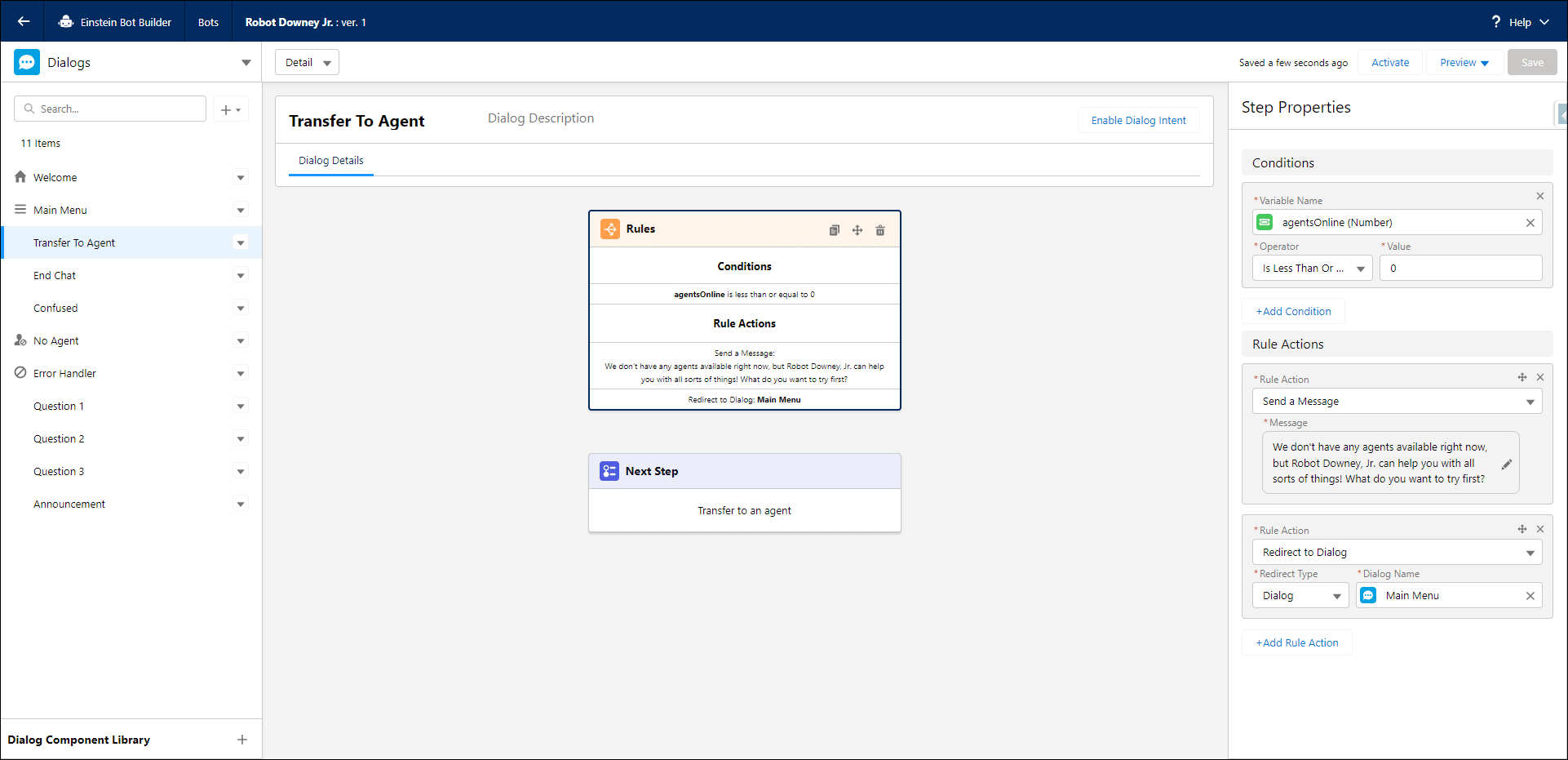
Task: Open the Send a Message rule action dropdown
Action: [x=1397, y=401]
